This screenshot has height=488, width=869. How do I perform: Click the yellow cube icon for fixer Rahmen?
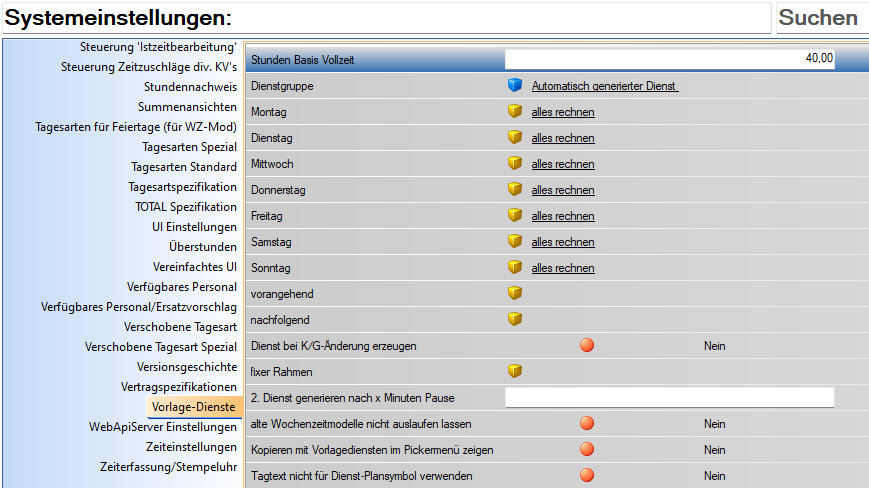(x=515, y=372)
